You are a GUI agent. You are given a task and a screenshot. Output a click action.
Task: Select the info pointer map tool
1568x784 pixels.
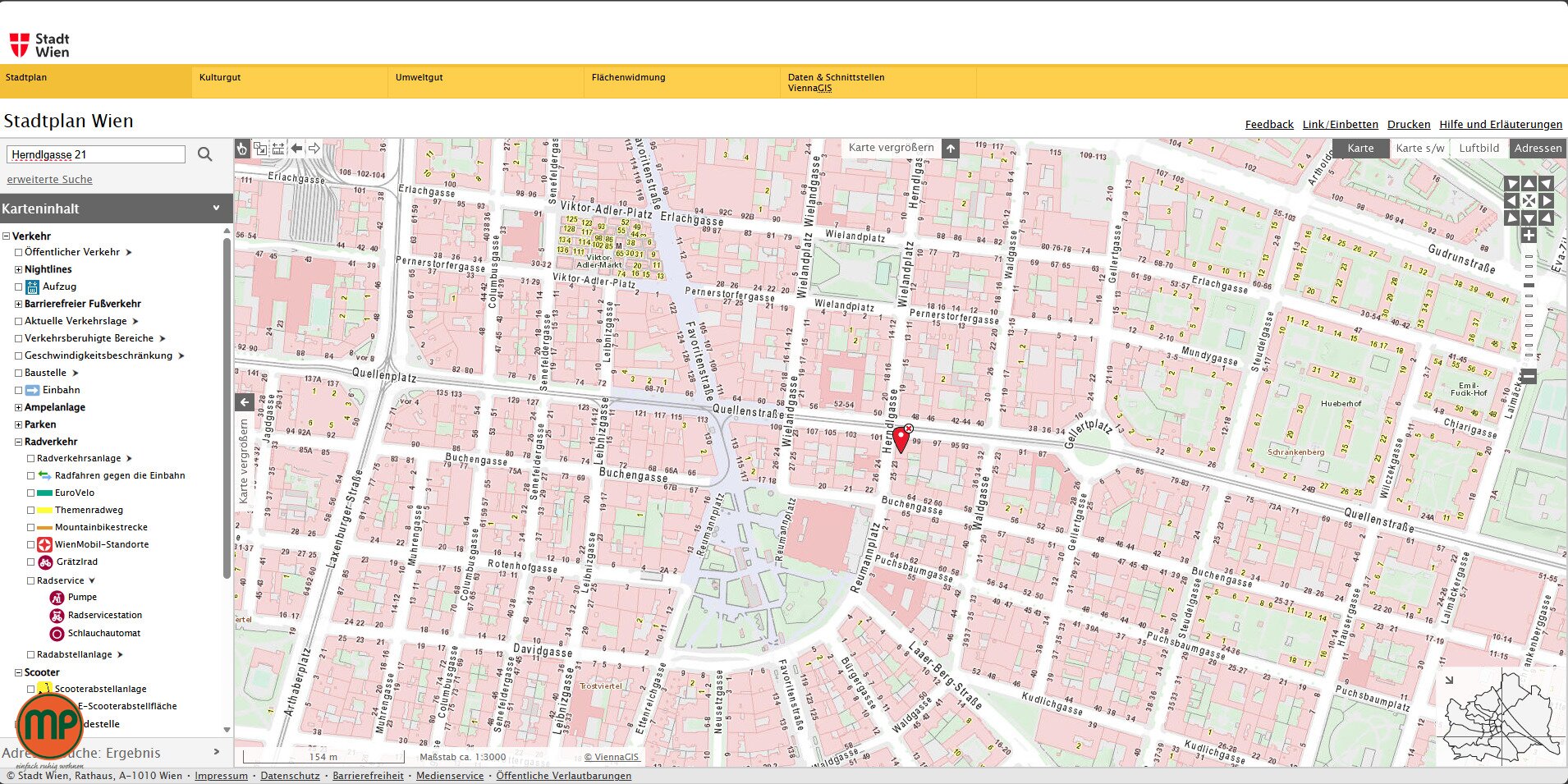242,149
